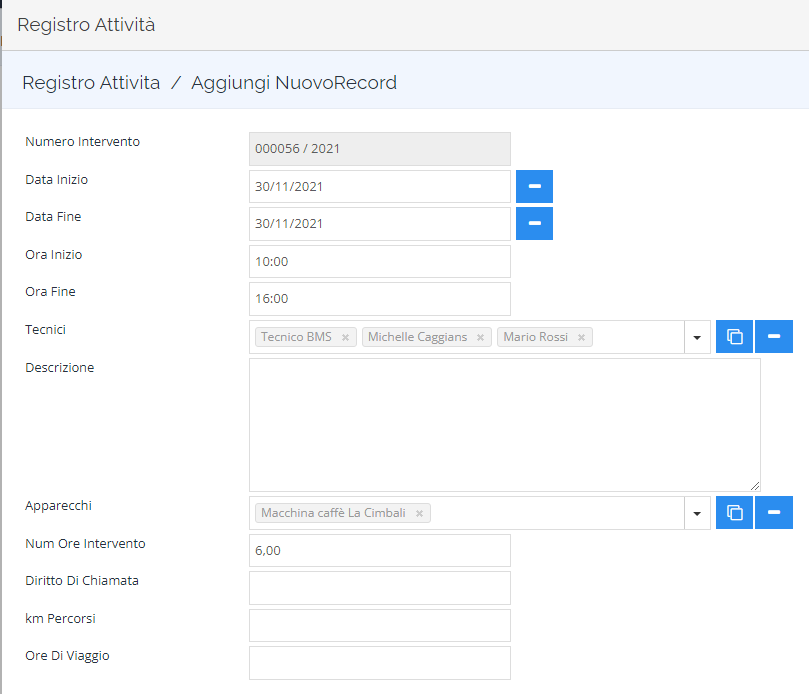809x694 pixels.
Task: Click the km Percorsi label
Action: click(x=60, y=618)
